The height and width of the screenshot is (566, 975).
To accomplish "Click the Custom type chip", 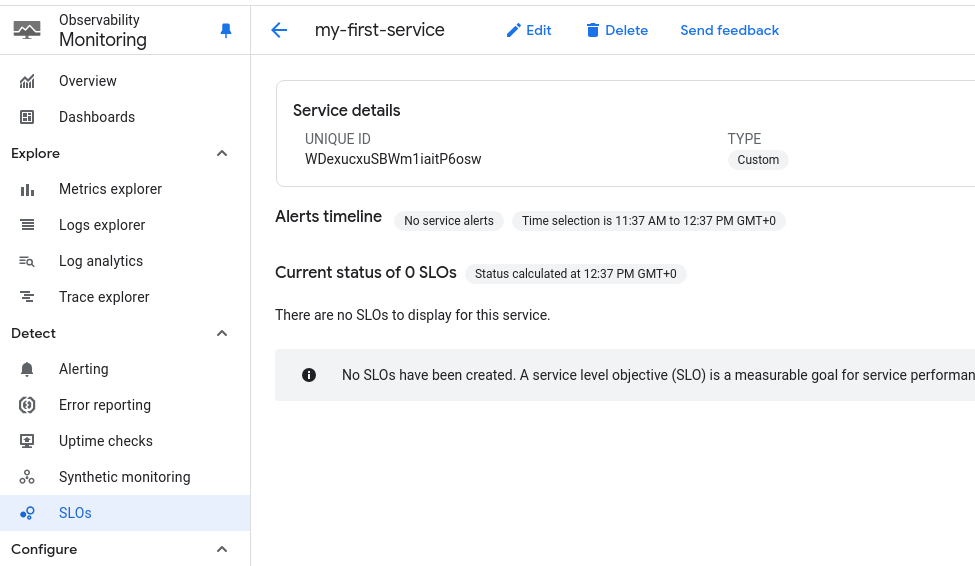I will (758, 160).
